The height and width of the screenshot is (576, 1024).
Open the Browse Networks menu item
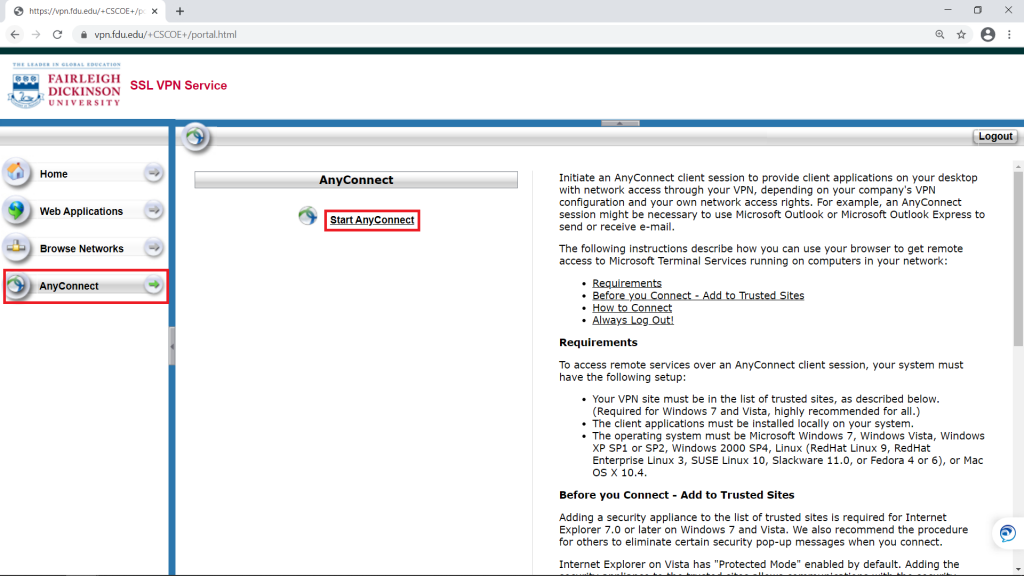click(85, 248)
